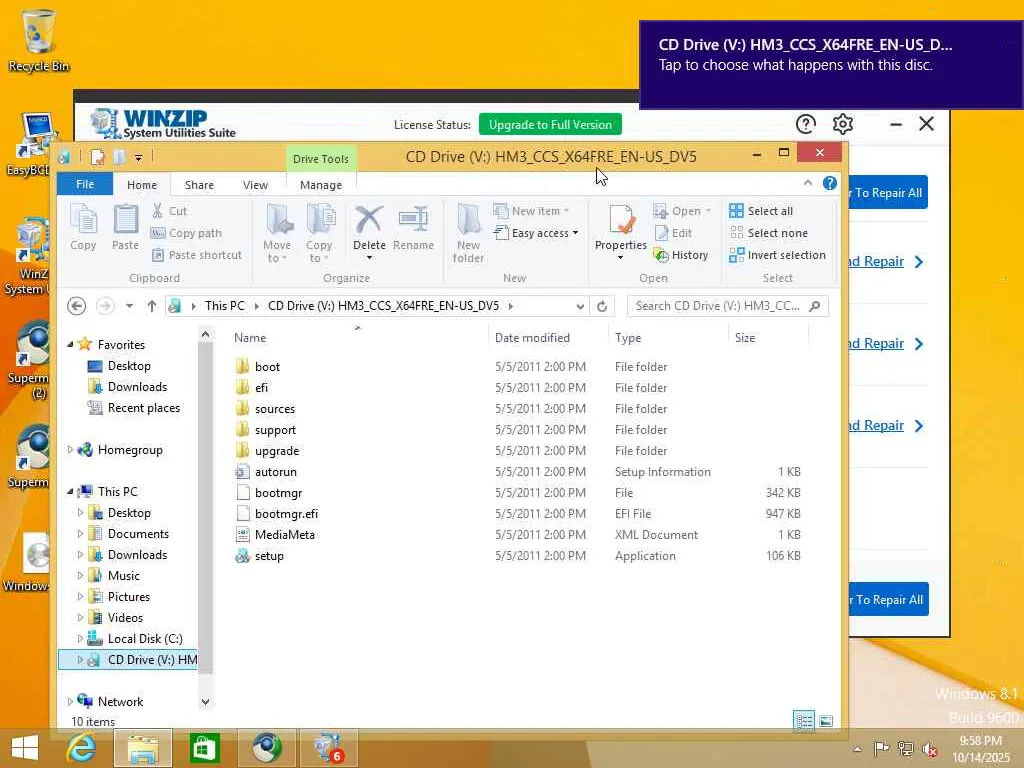
Task: Click the Delete X icon
Action: pyautogui.click(x=369, y=221)
